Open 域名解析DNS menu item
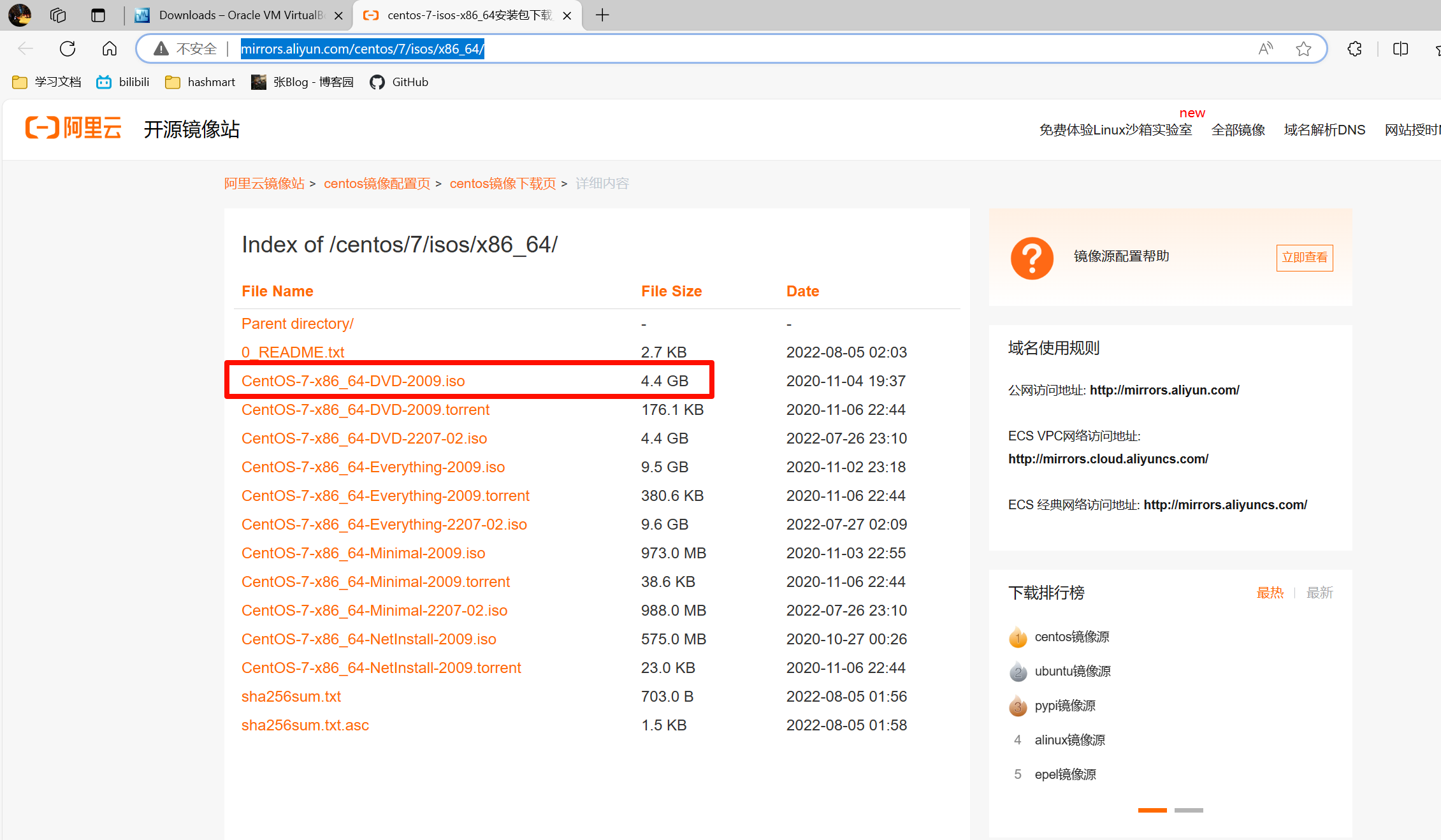Screen dimensions: 1441x840 coord(1324,129)
